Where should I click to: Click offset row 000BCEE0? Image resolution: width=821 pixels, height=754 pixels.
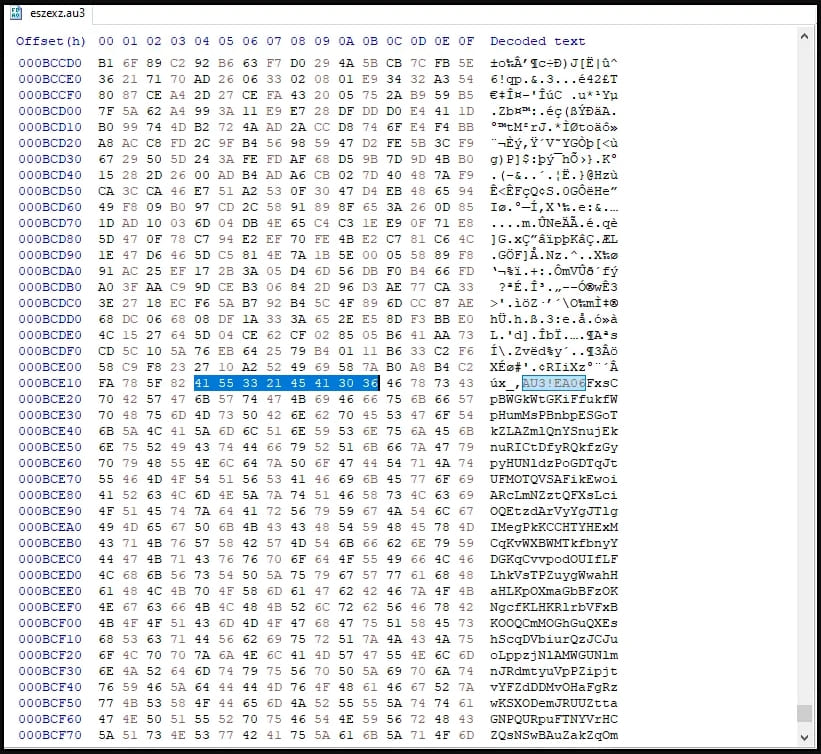click(50, 591)
